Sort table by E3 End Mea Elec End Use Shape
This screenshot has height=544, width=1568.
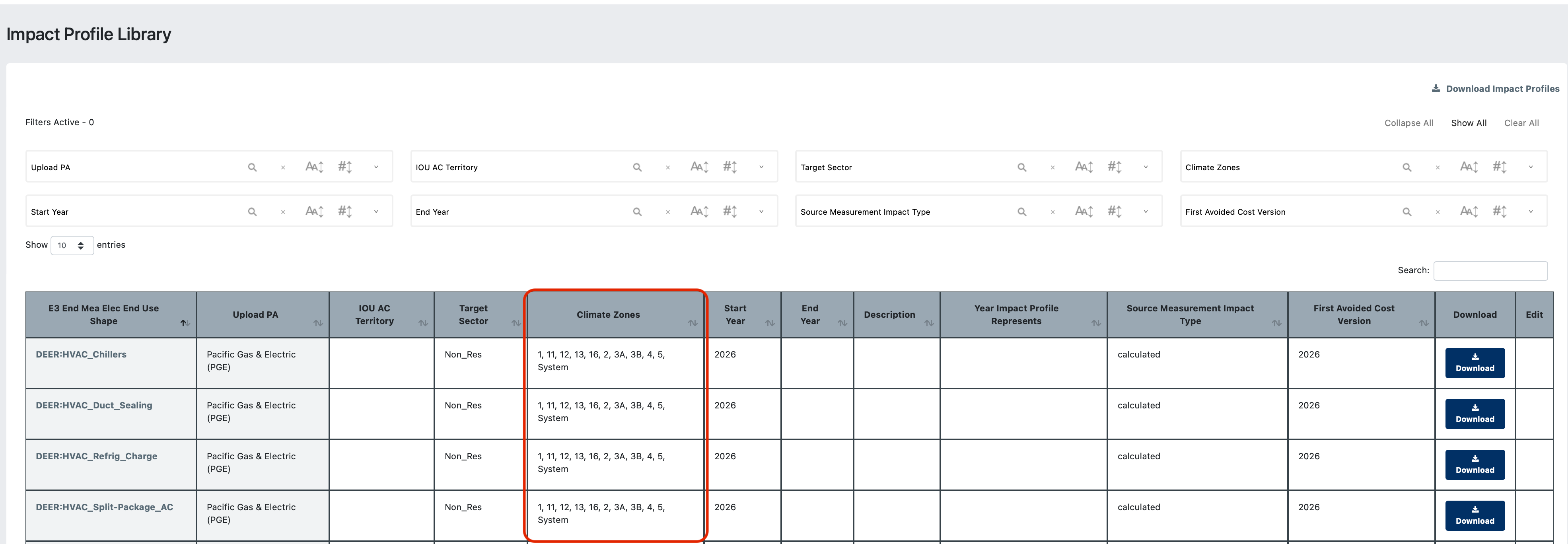(111, 315)
